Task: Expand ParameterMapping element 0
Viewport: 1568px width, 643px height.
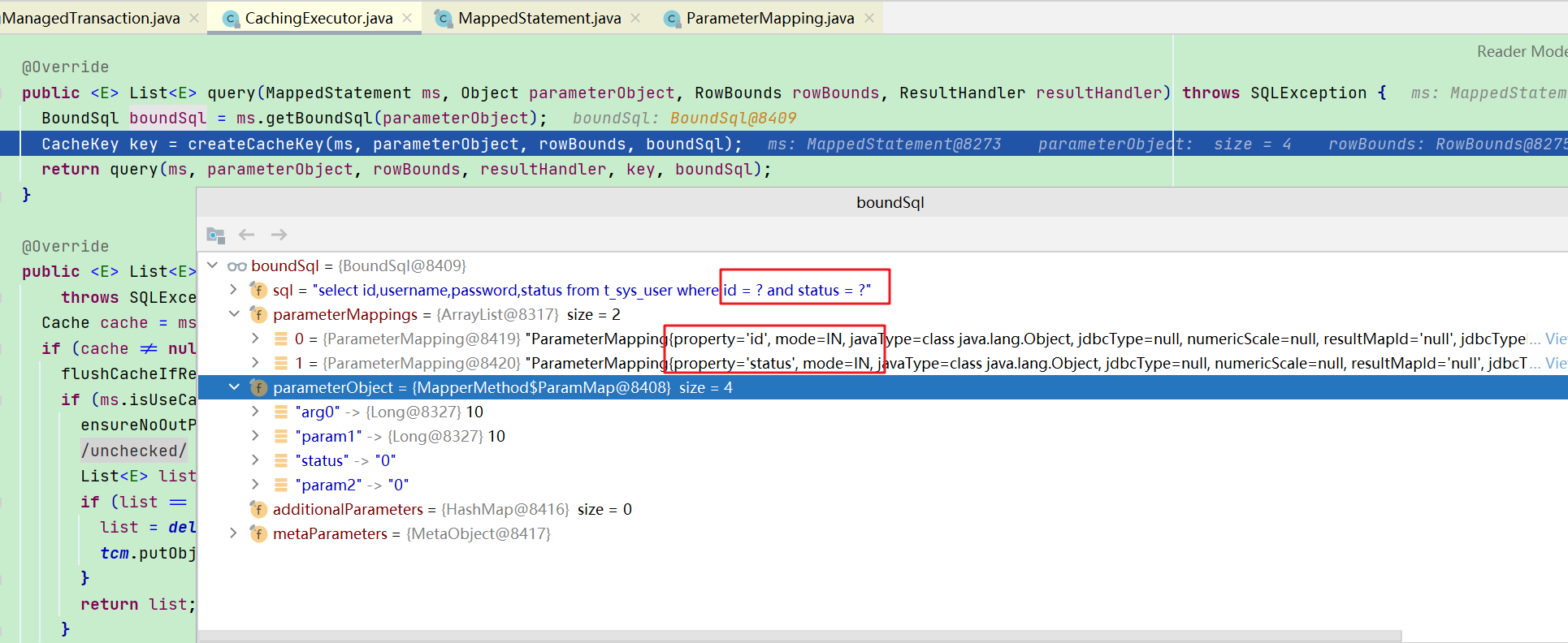Action: tap(255, 339)
